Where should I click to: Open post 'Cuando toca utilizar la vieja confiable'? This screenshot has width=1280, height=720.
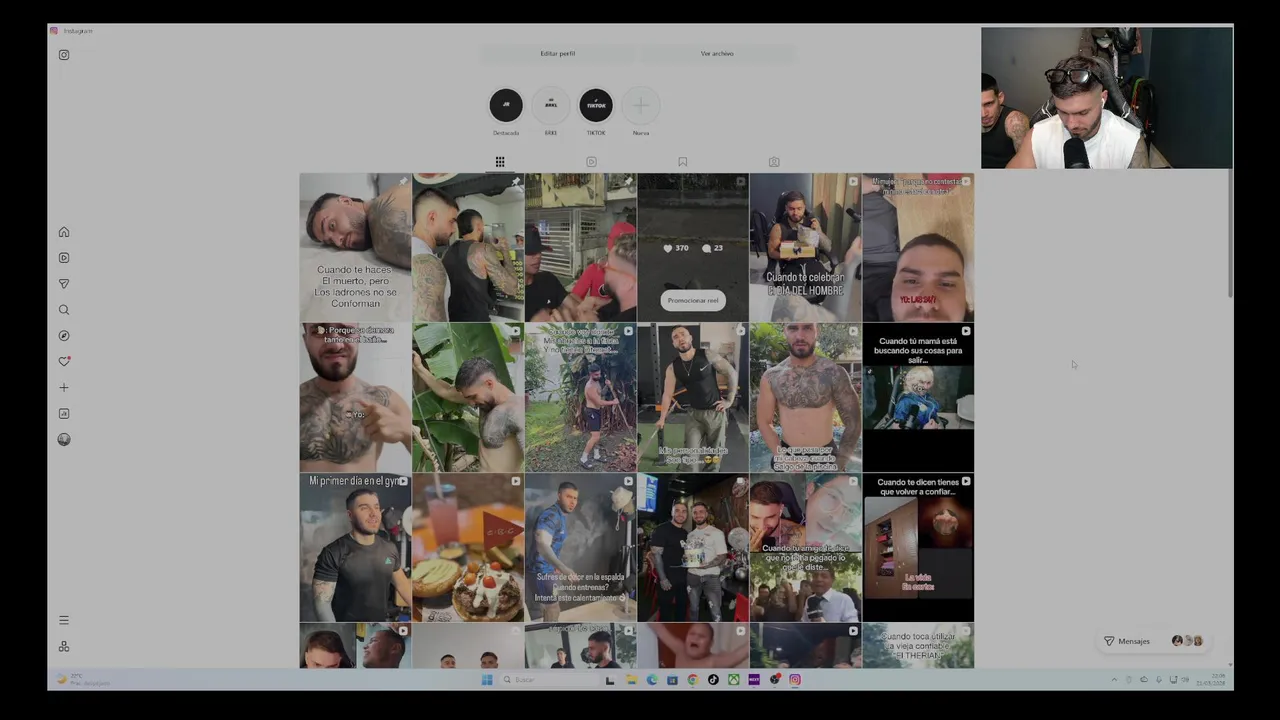[918, 645]
